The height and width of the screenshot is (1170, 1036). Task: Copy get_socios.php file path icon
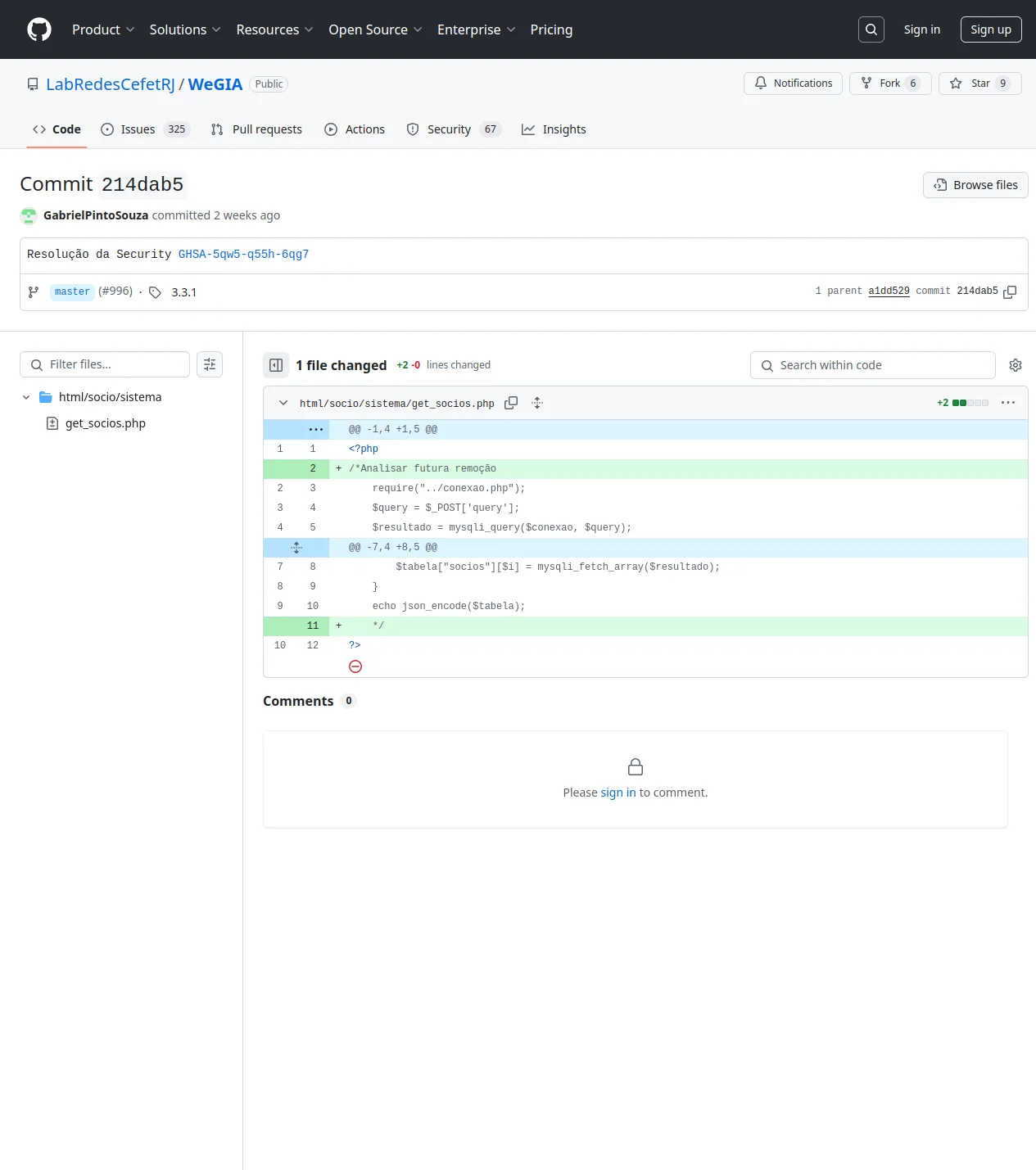click(x=511, y=403)
